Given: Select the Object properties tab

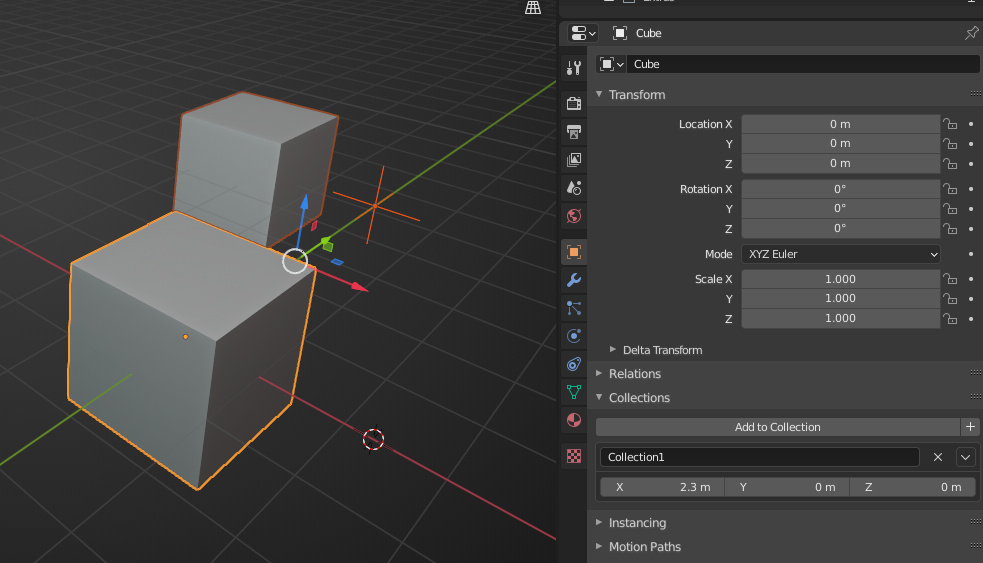Looking at the screenshot, I should pos(574,252).
